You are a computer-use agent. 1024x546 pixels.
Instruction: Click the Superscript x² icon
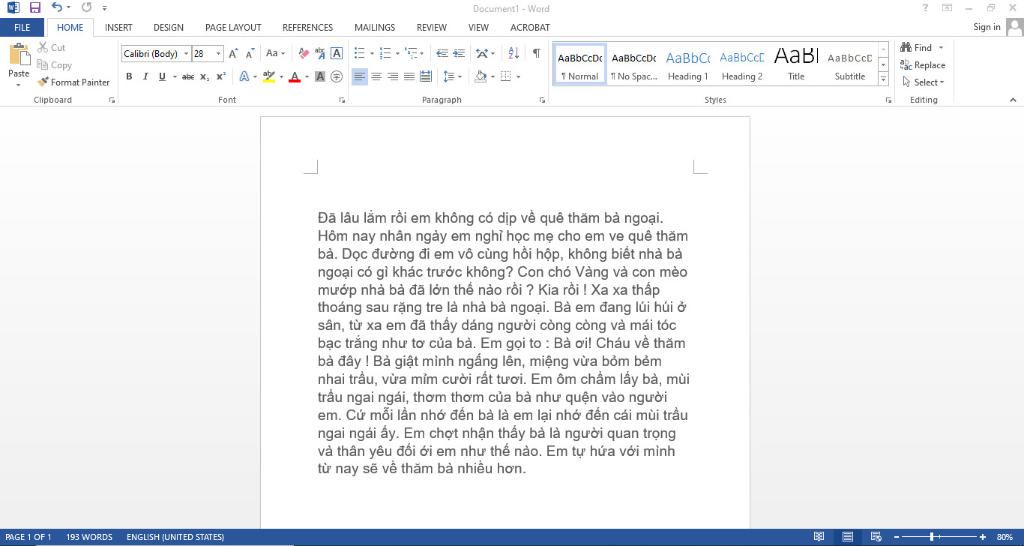tap(221, 76)
